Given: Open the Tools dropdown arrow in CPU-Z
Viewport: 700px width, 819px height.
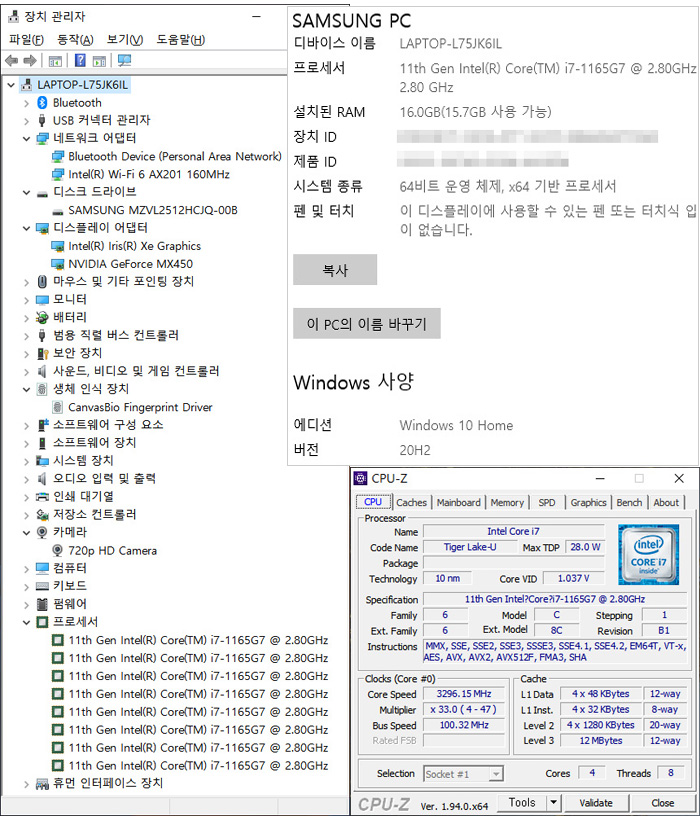Looking at the screenshot, I should pyautogui.click(x=553, y=802).
